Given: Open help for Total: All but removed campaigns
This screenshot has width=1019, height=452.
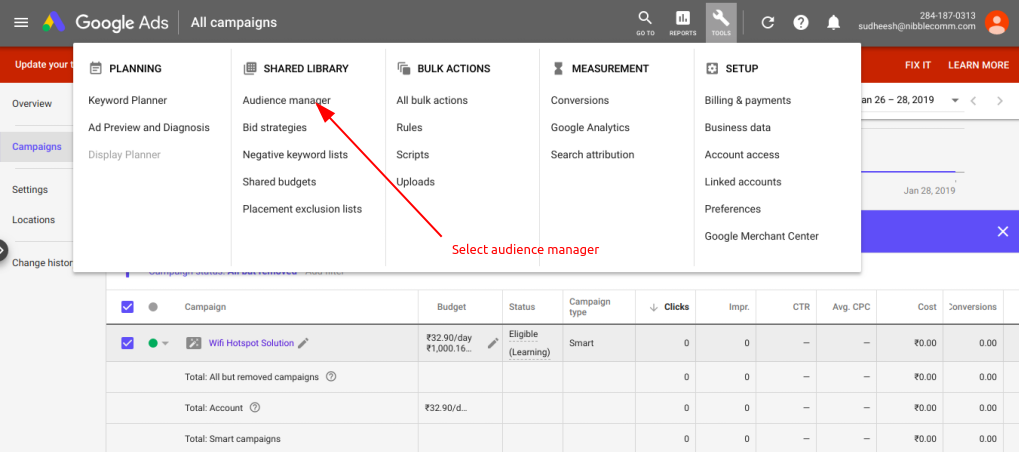Looking at the screenshot, I should [x=331, y=377].
